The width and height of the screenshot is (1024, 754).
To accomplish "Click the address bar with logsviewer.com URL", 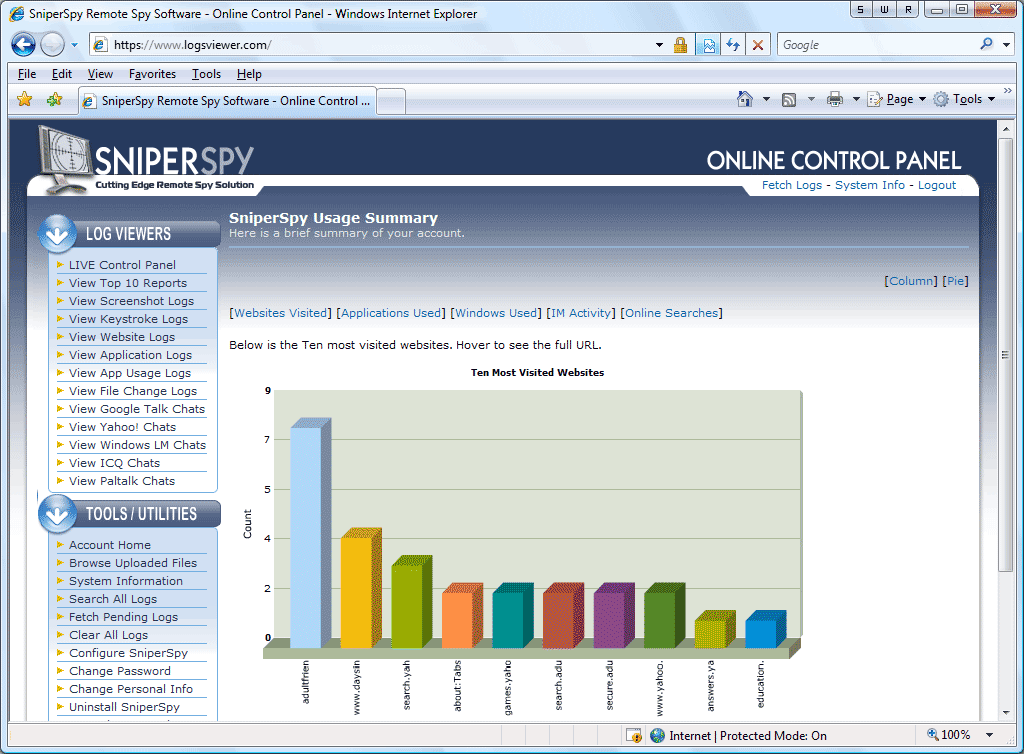I will point(376,45).
